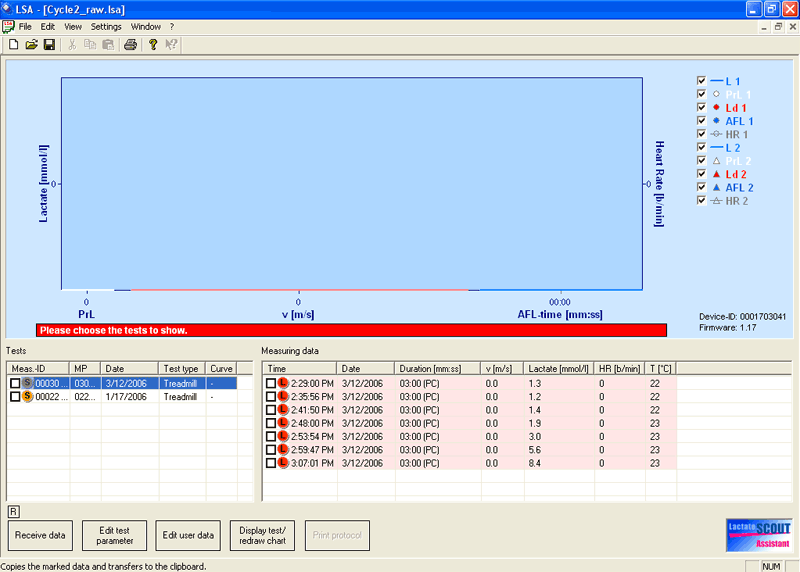The height and width of the screenshot is (572, 800).
Task: Click the Lactate Scout Assistant logo
Action: 758,533
